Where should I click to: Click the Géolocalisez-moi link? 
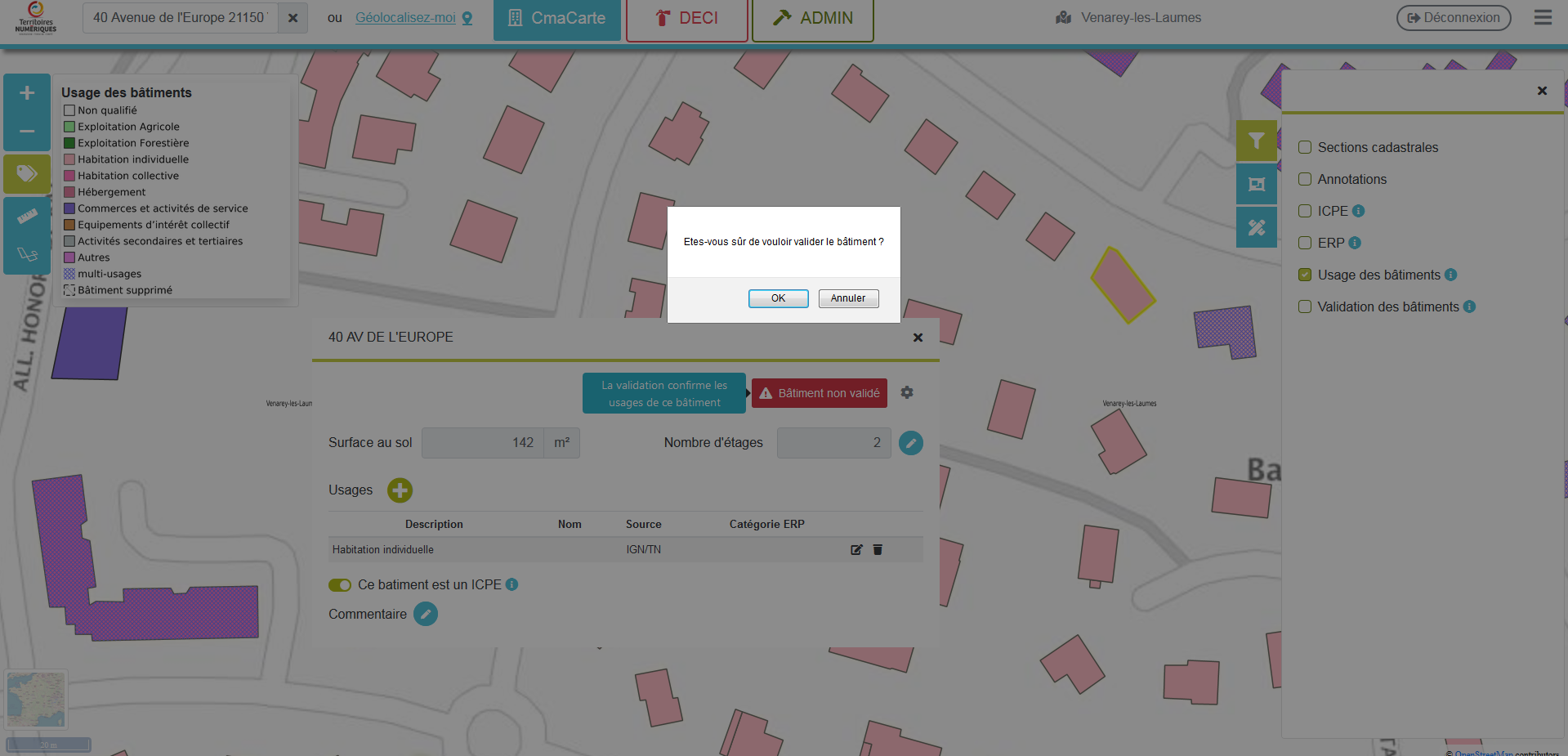(x=405, y=17)
